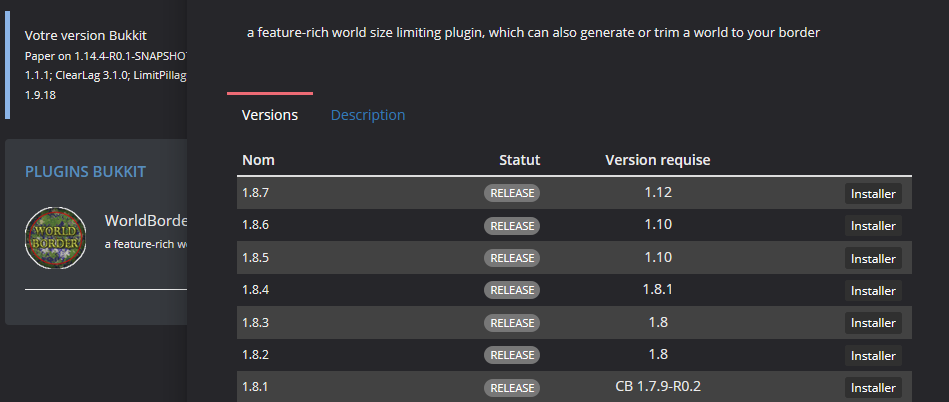Image resolution: width=949 pixels, height=402 pixels.
Task: Install plugin version 1.8.1
Action: pyautogui.click(x=873, y=388)
